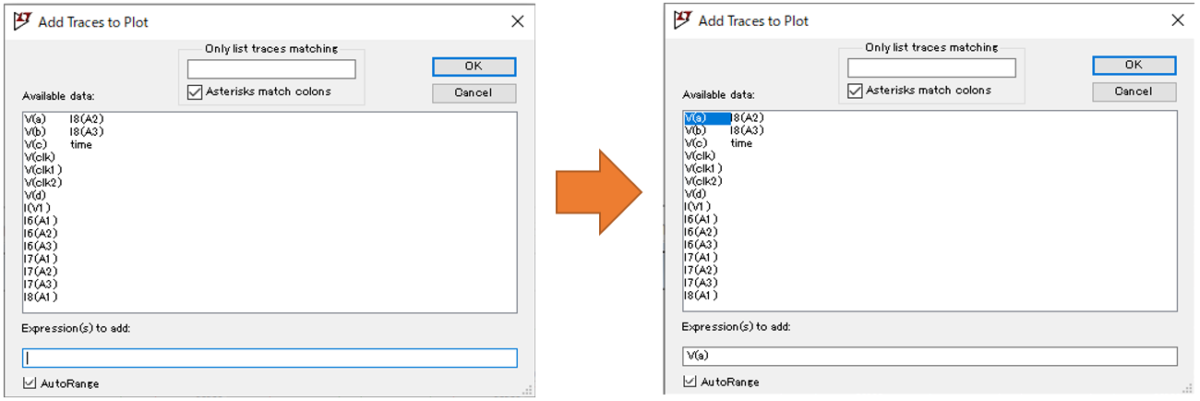The height and width of the screenshot is (401, 1200).
Task: Pick time trace in right list
Action: pos(741,143)
